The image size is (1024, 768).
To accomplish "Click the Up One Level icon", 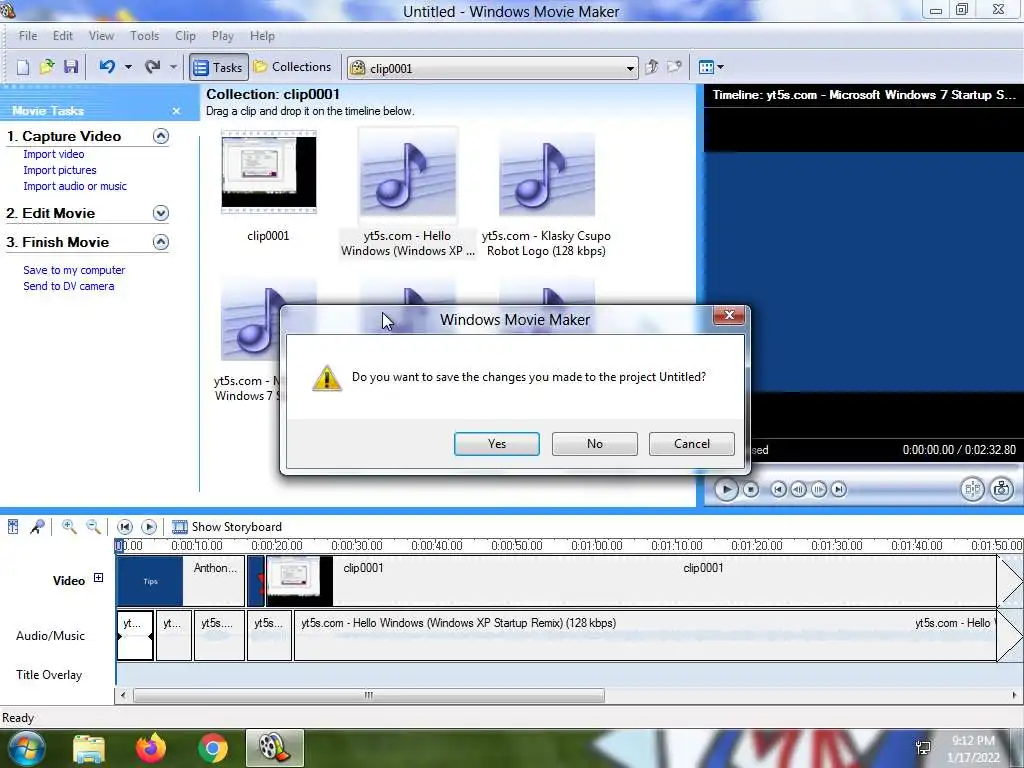I will point(651,67).
